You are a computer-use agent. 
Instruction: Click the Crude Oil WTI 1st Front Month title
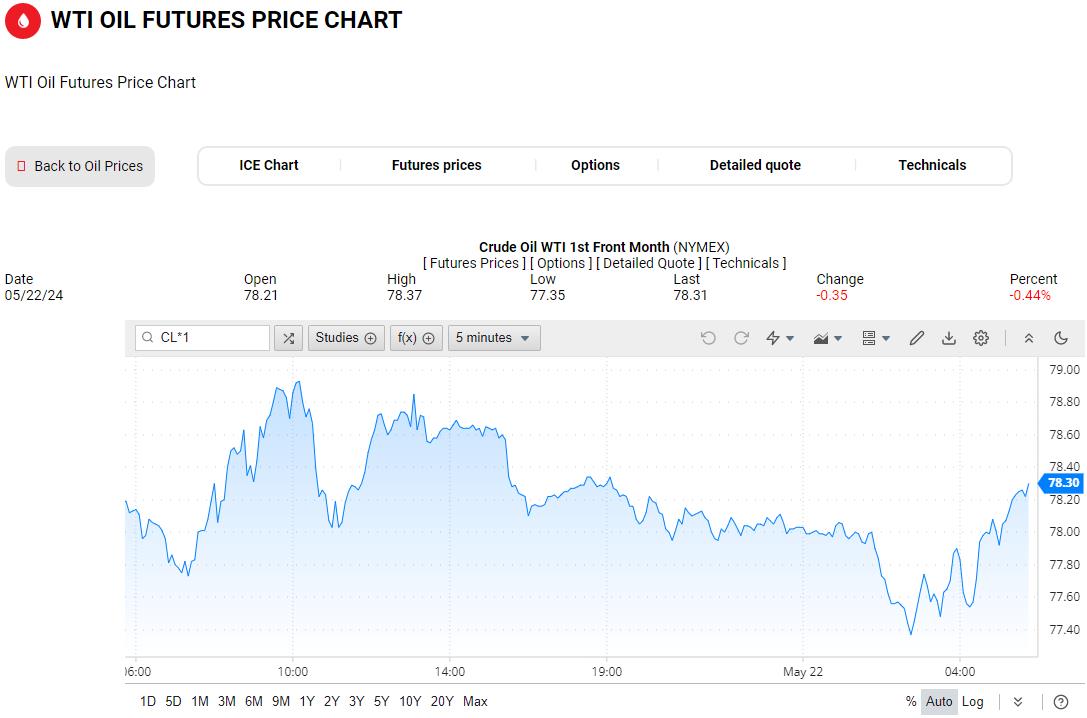pos(574,247)
